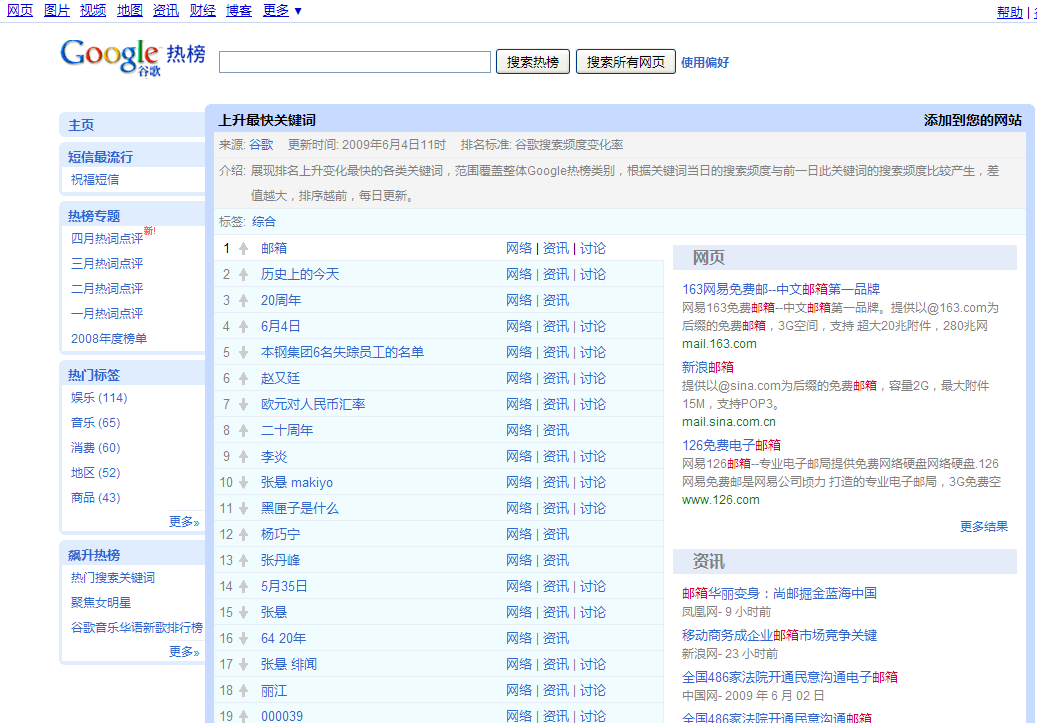Select the 娱乐 (114) tag

point(99,398)
